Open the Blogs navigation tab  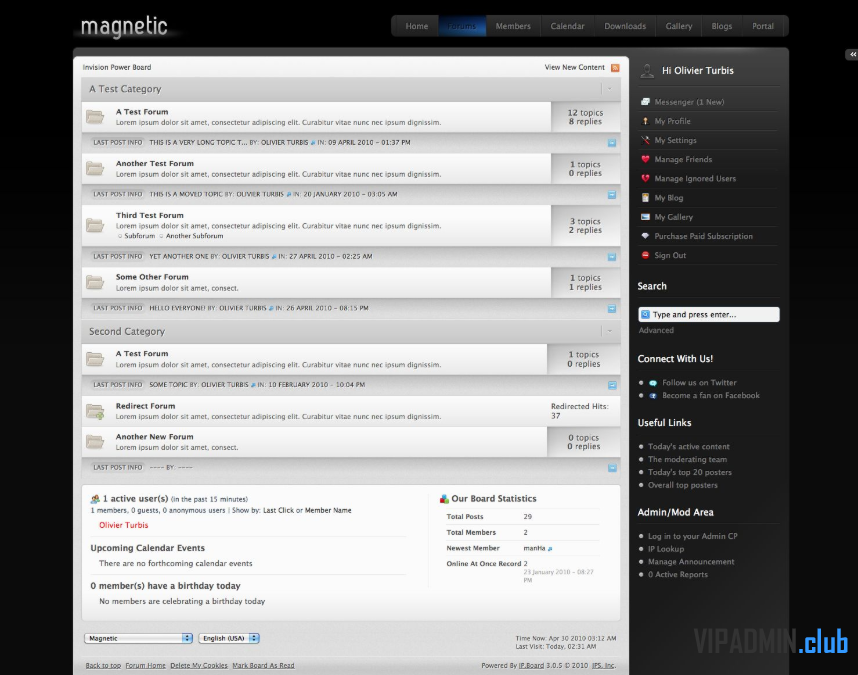(722, 26)
